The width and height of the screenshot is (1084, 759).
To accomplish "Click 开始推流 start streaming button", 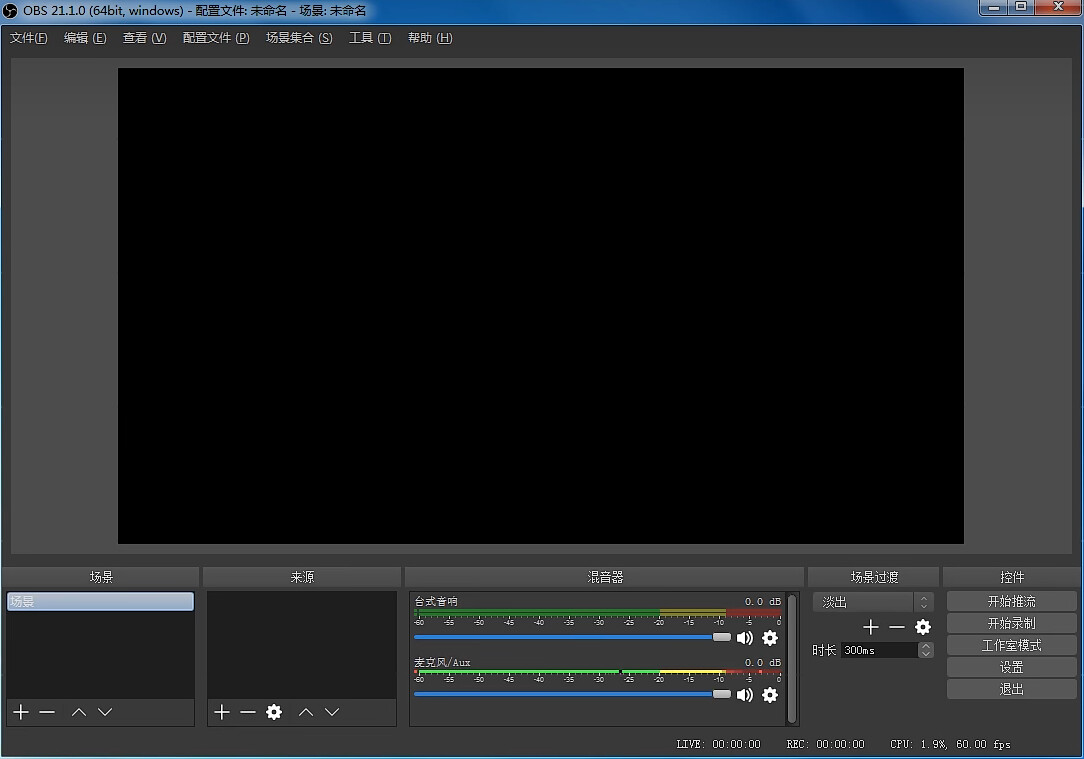I will point(1011,601).
